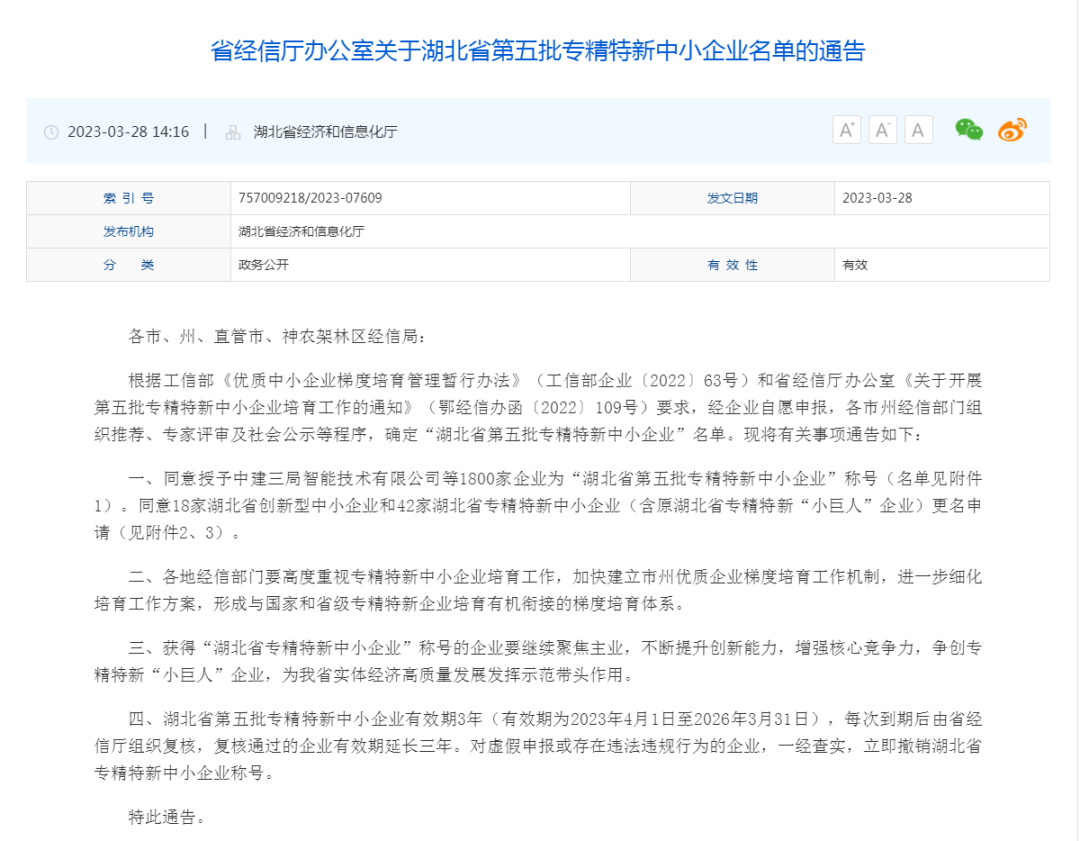
Task: Select timestamp 2023-03-28 14:16
Action: [x=128, y=132]
